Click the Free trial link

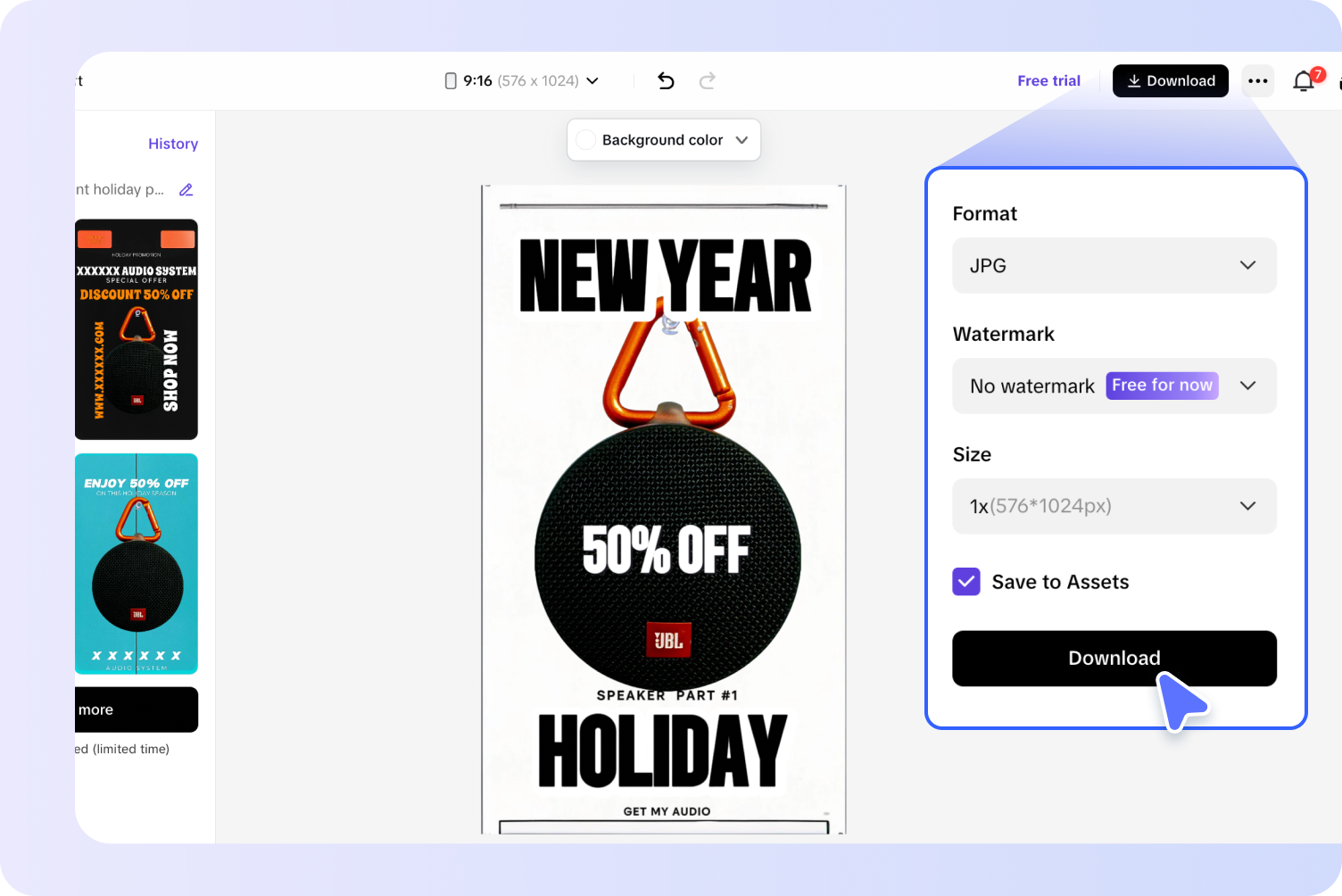click(x=1048, y=81)
